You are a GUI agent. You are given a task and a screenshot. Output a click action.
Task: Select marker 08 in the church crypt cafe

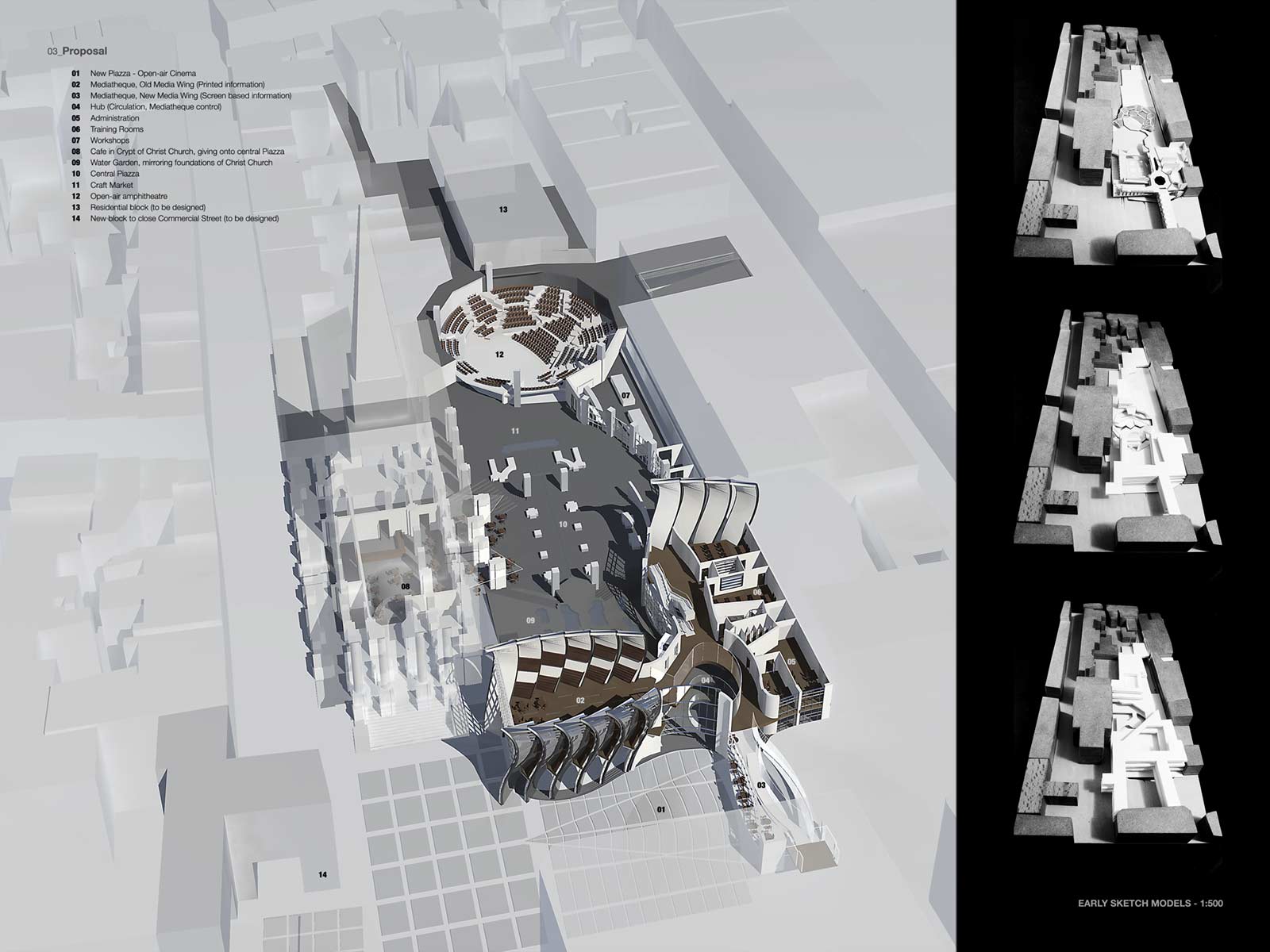[x=406, y=587]
